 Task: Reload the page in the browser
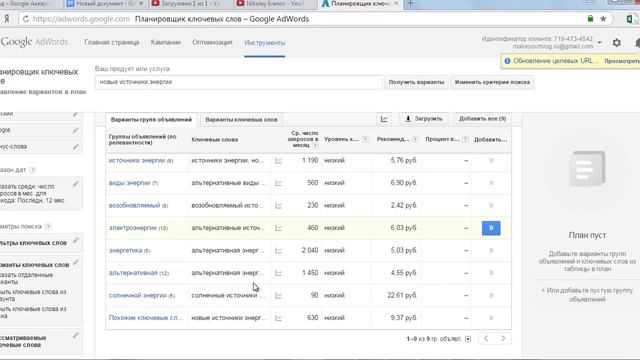(x=26, y=19)
